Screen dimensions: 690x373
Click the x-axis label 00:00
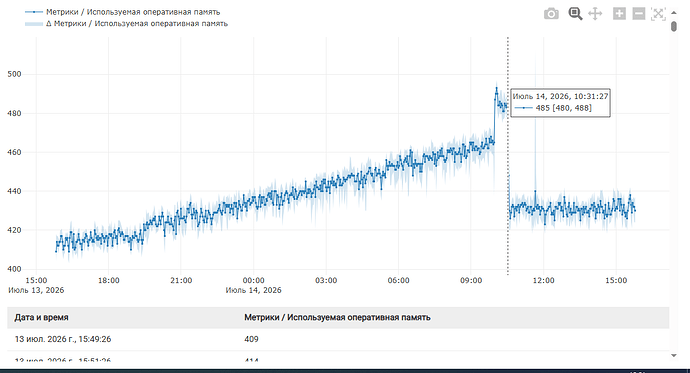[253, 280]
